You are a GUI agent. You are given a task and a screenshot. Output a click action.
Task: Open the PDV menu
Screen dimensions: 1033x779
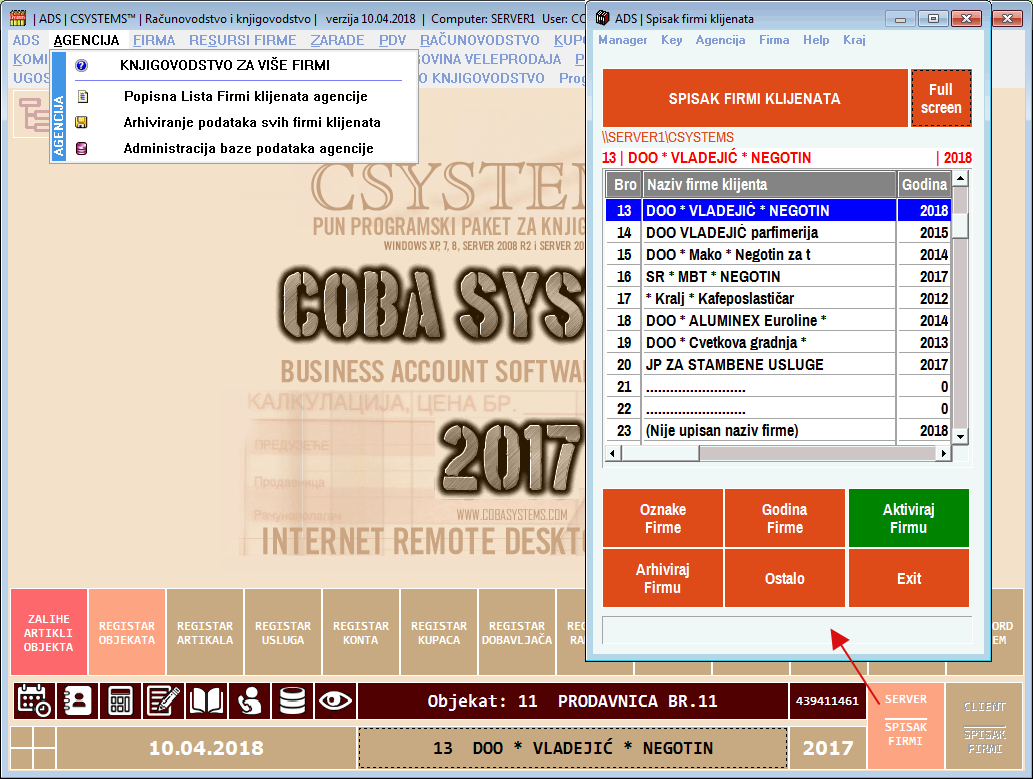point(393,40)
